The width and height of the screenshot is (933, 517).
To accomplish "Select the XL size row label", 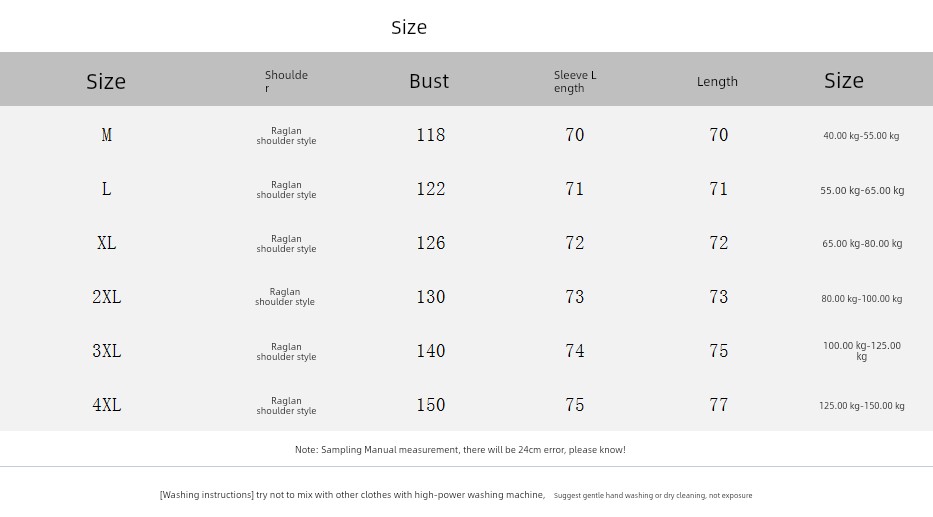I will point(106,243).
